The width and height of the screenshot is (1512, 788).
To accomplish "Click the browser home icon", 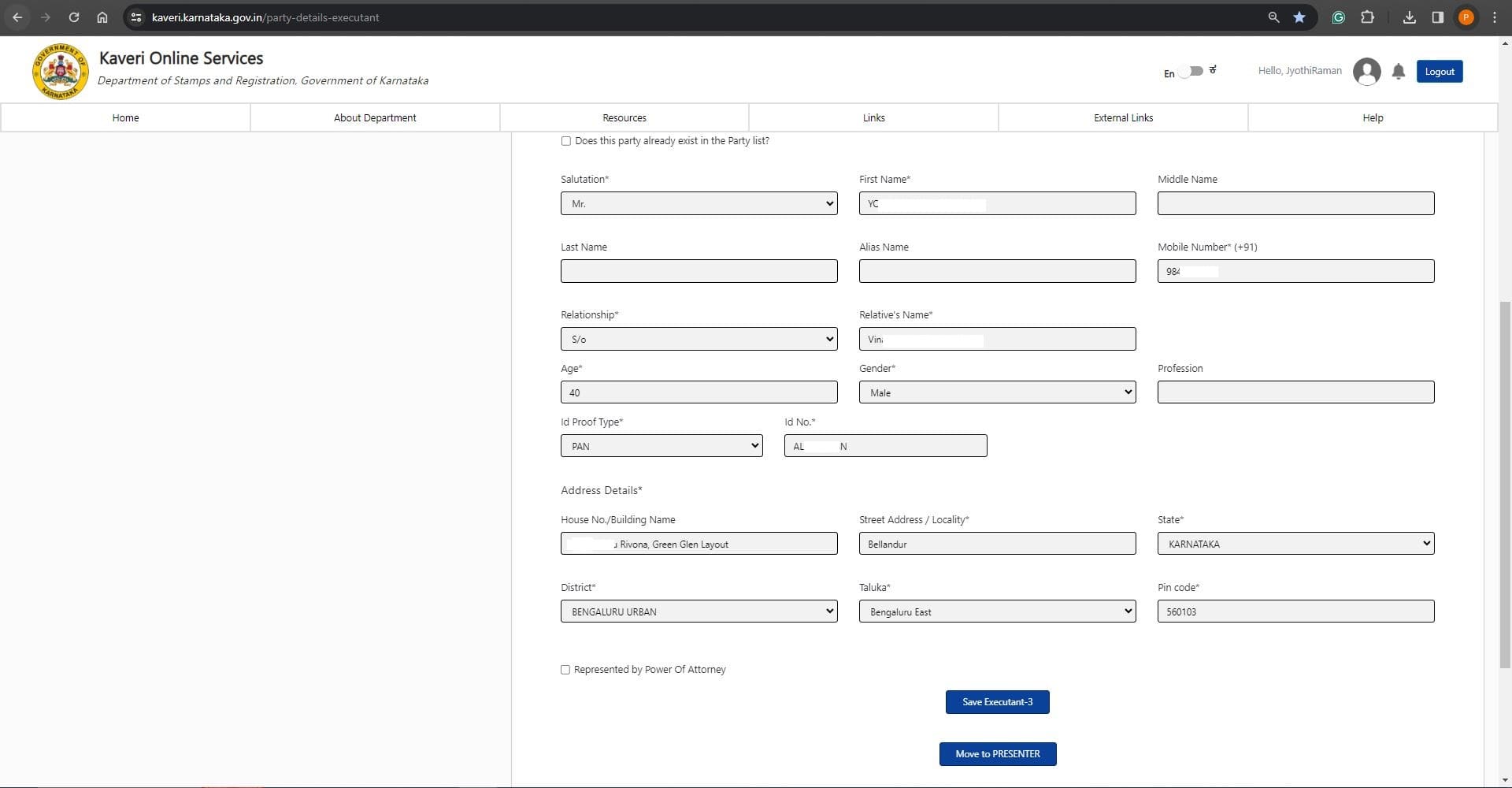I will pyautogui.click(x=102, y=17).
